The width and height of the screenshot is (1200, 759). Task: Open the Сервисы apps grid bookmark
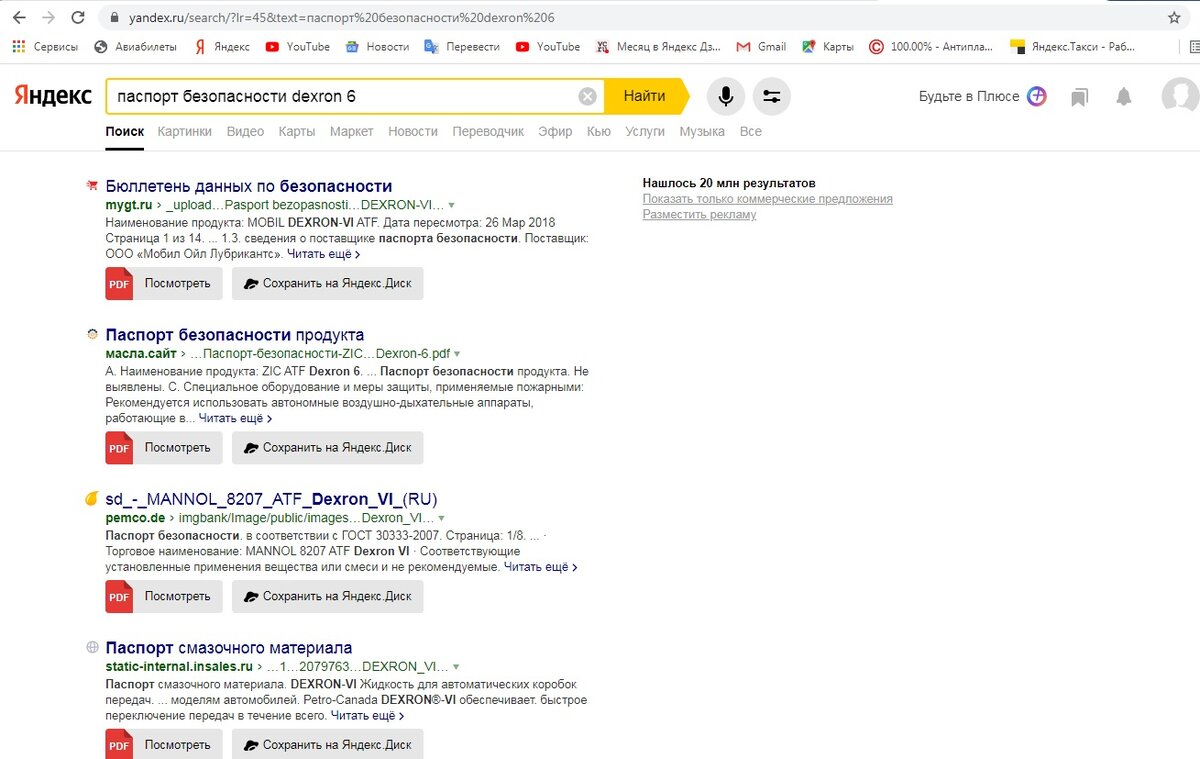(46, 46)
